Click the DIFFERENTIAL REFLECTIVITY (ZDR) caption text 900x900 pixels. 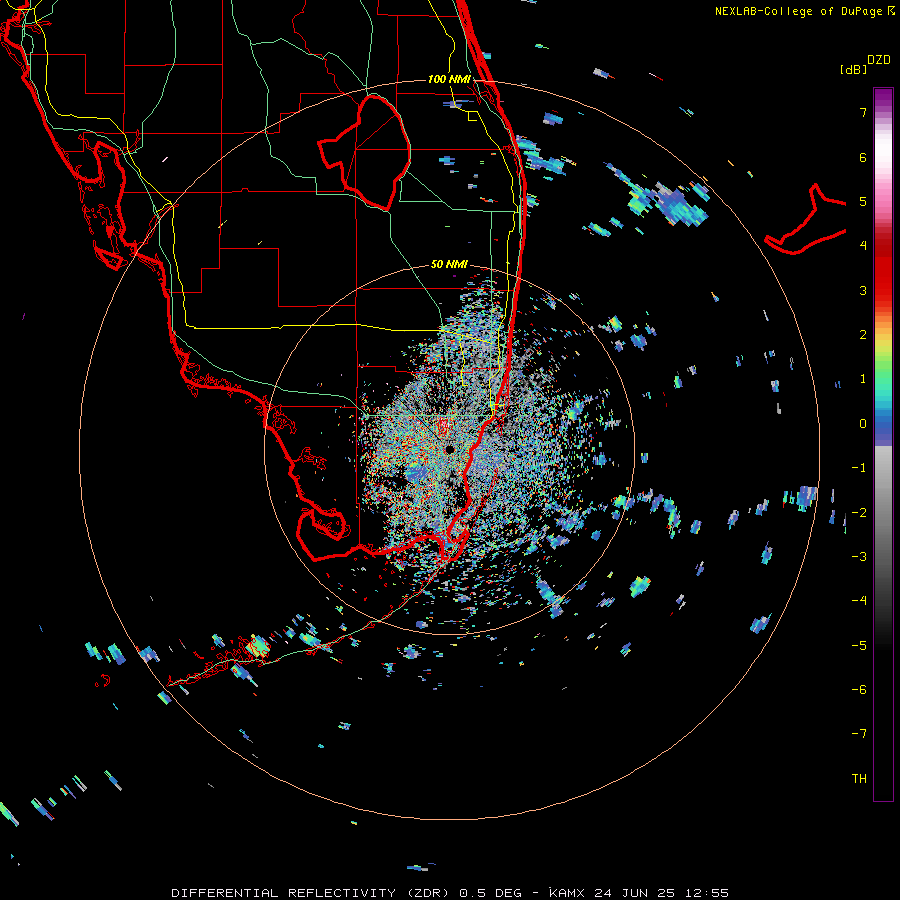click(x=311, y=893)
